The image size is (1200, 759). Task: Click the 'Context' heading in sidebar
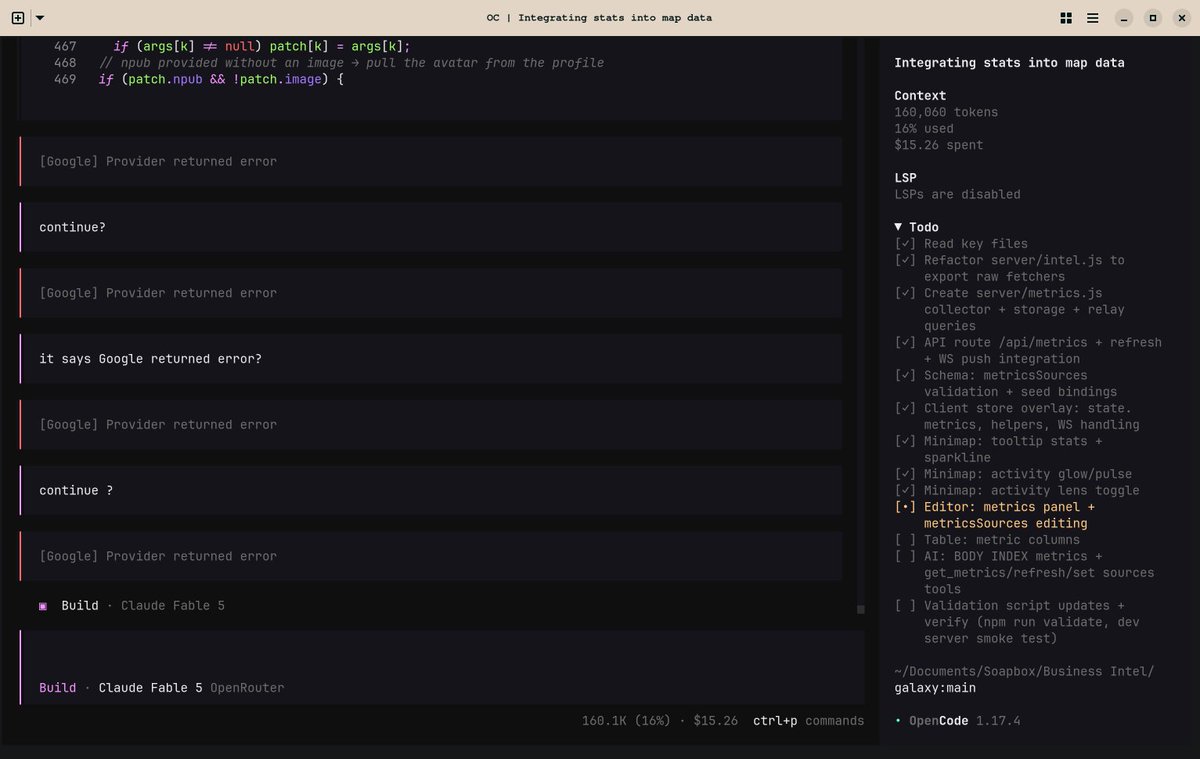920,96
